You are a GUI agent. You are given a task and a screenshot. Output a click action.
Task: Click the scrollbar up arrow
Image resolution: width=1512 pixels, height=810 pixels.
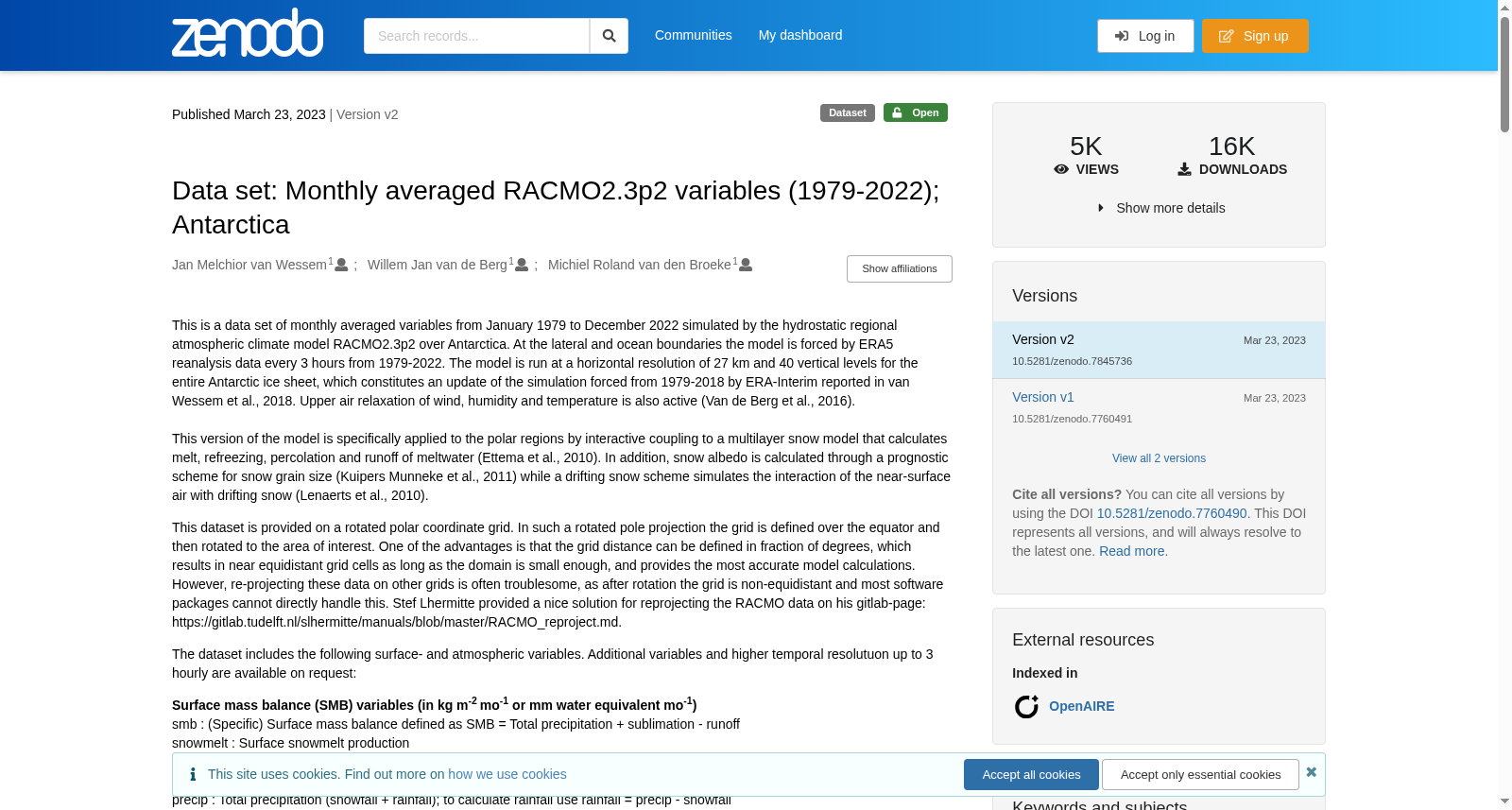tap(1504, 8)
